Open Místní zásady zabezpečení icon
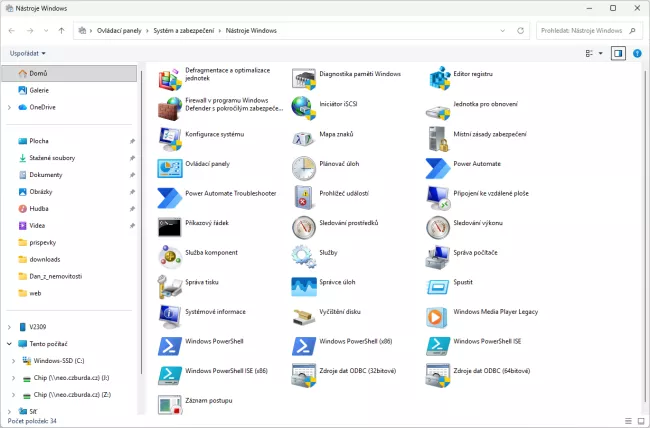Image resolution: width=650 pixels, height=428 pixels. point(438,139)
